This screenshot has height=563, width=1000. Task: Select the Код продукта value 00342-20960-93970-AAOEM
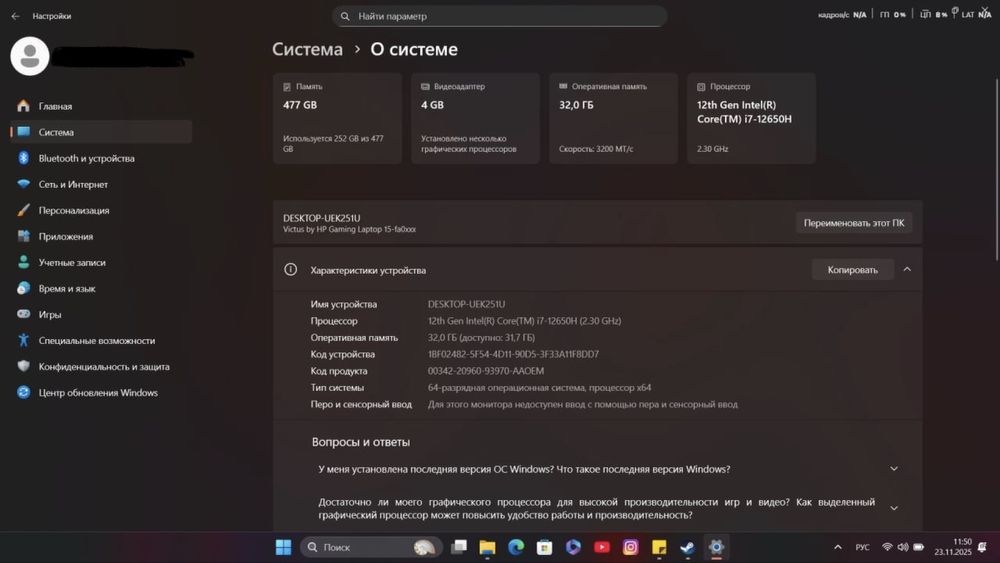[486, 370]
